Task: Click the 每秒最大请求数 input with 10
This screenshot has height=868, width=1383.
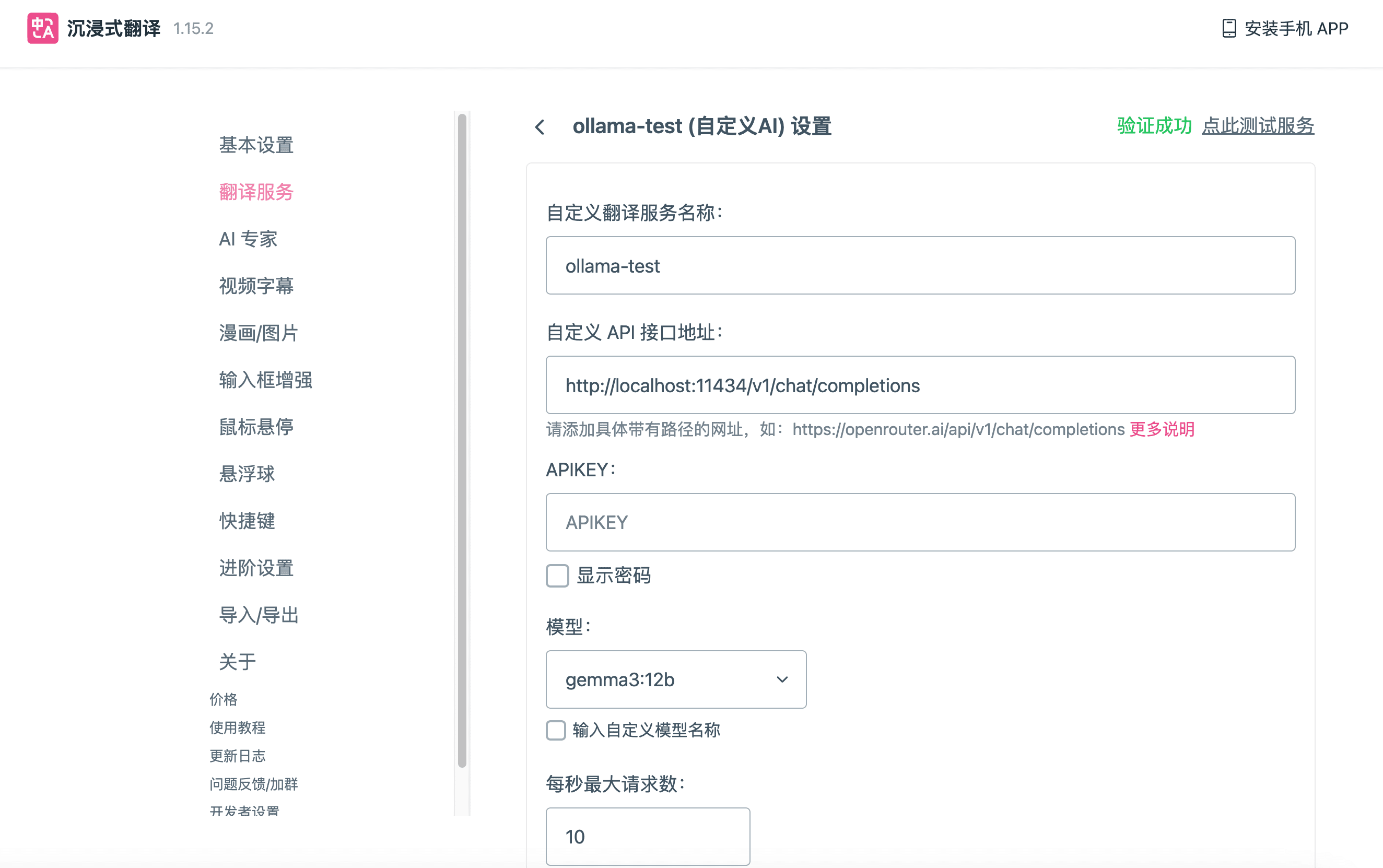Action: 648,837
